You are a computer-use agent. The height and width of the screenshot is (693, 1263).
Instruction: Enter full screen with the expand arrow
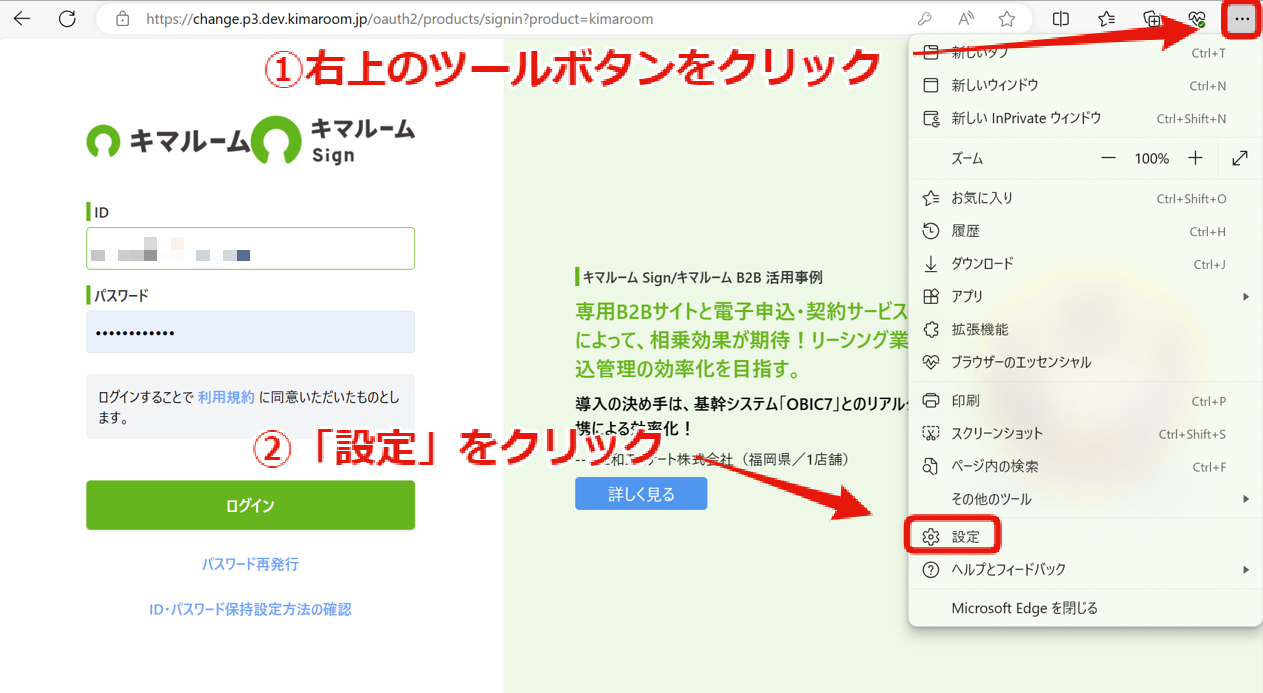(1240, 158)
